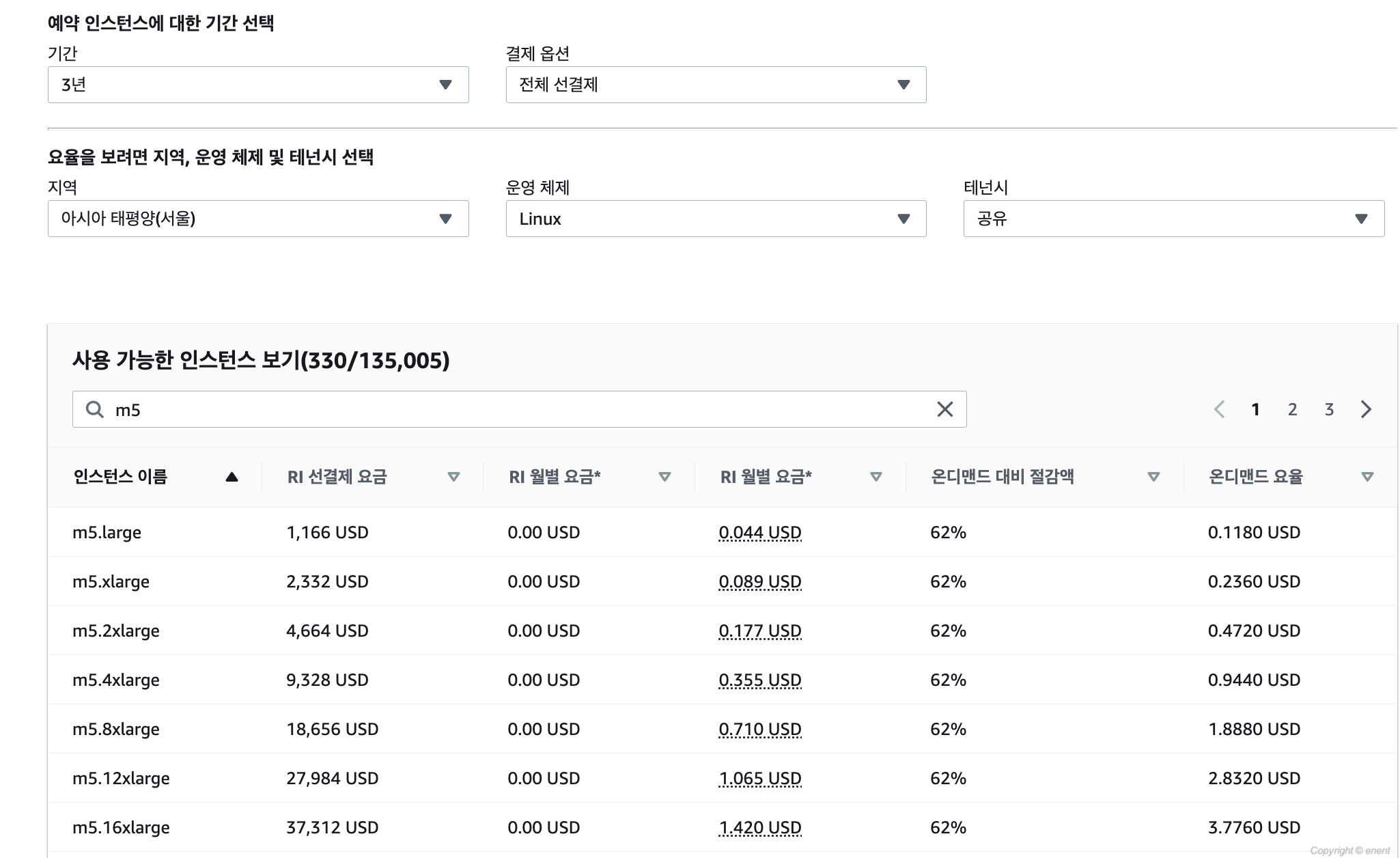
Task: Click previous page arrow in pagination
Action: click(x=1219, y=409)
